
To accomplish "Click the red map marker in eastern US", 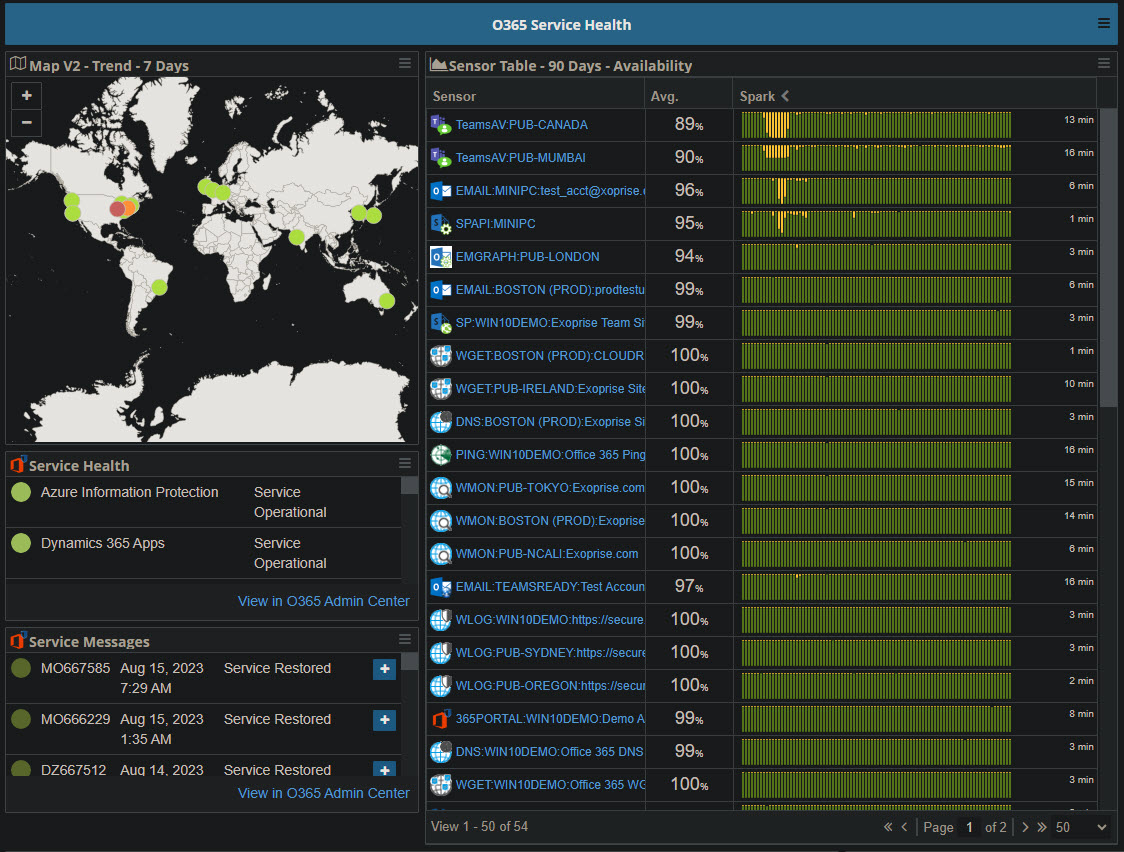I will tap(118, 209).
